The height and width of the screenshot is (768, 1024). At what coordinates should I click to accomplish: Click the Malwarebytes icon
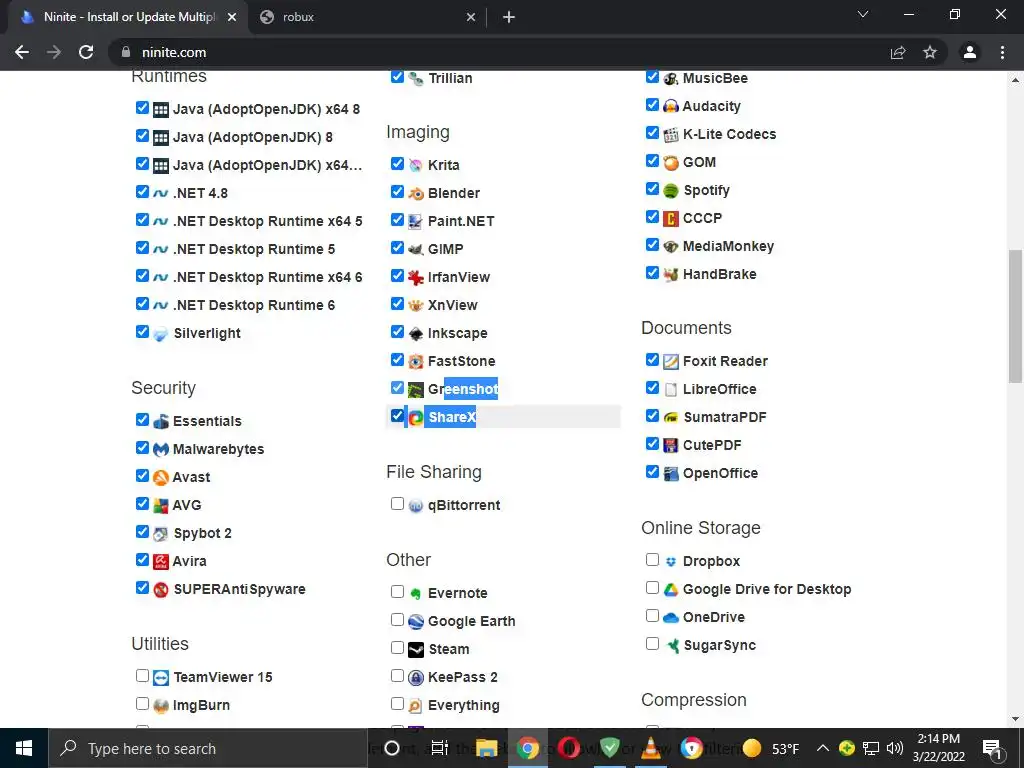pyautogui.click(x=161, y=449)
